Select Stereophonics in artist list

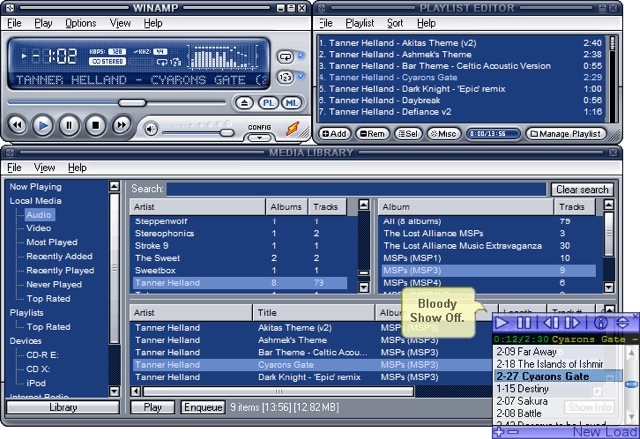tap(240, 234)
